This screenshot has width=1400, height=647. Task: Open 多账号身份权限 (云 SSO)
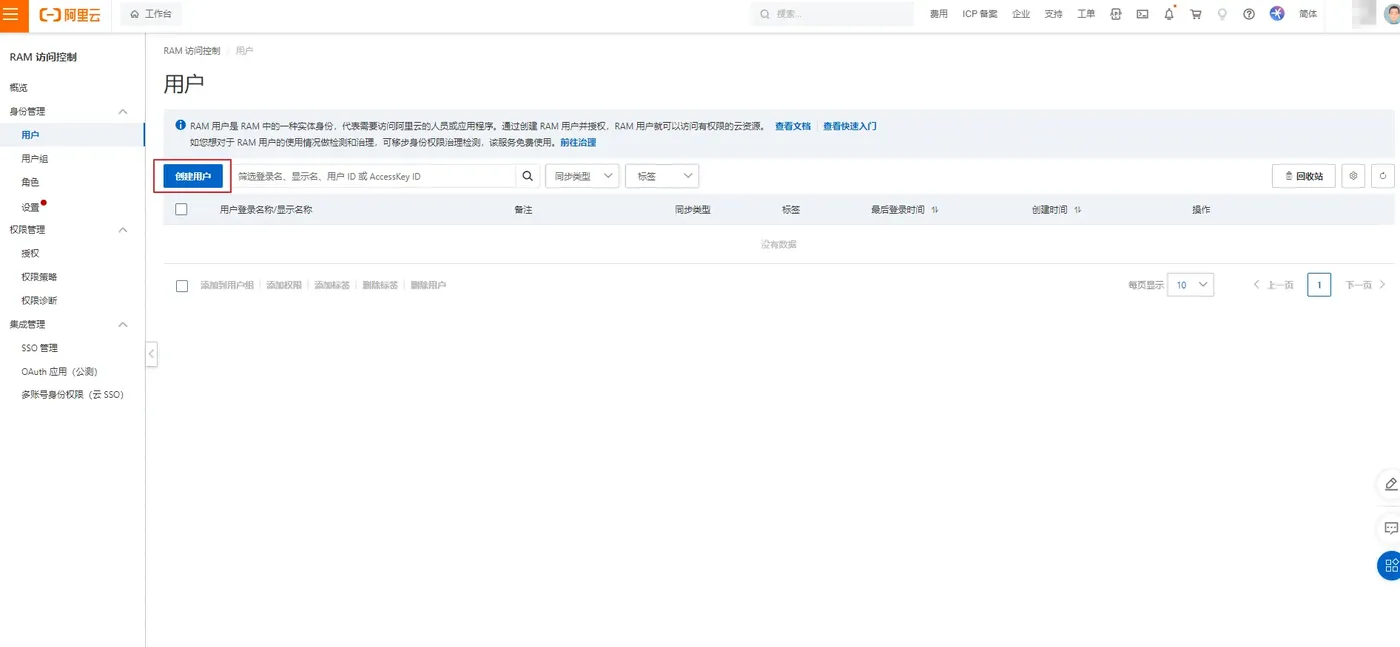click(72, 395)
